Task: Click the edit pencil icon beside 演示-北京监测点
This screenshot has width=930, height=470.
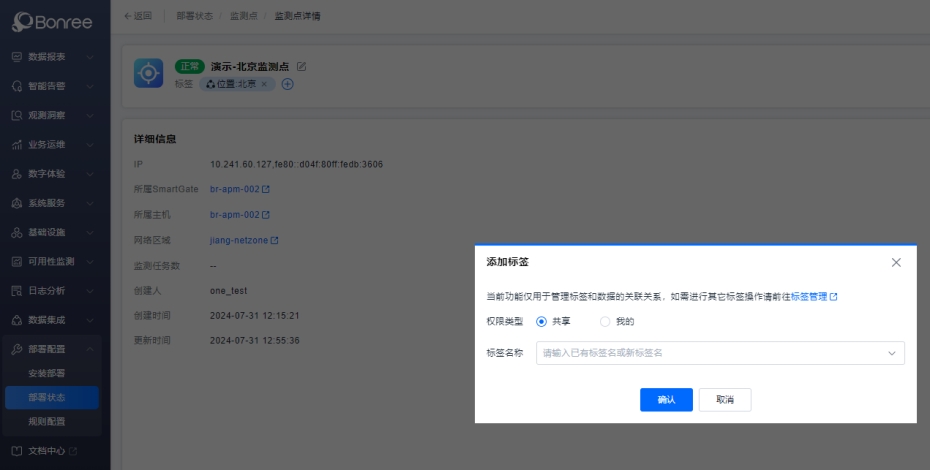Action: [x=302, y=66]
